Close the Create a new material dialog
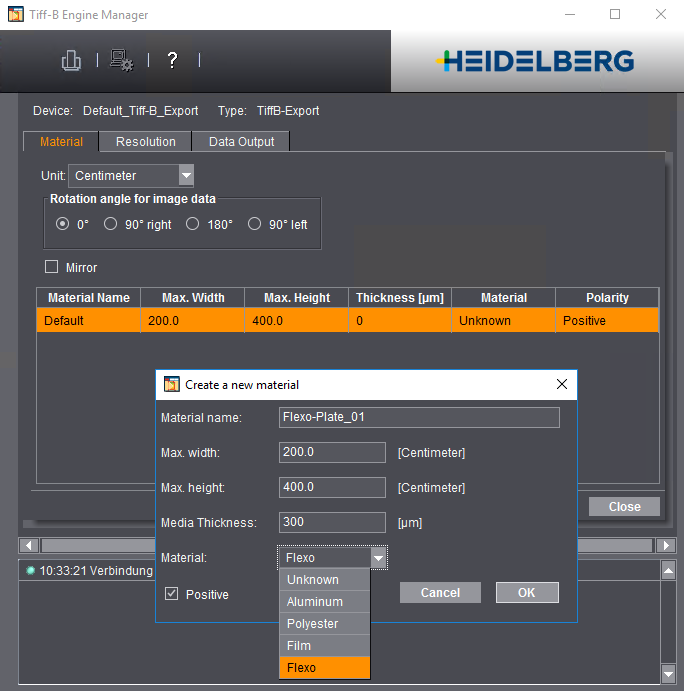The width and height of the screenshot is (684, 691). pyautogui.click(x=561, y=384)
